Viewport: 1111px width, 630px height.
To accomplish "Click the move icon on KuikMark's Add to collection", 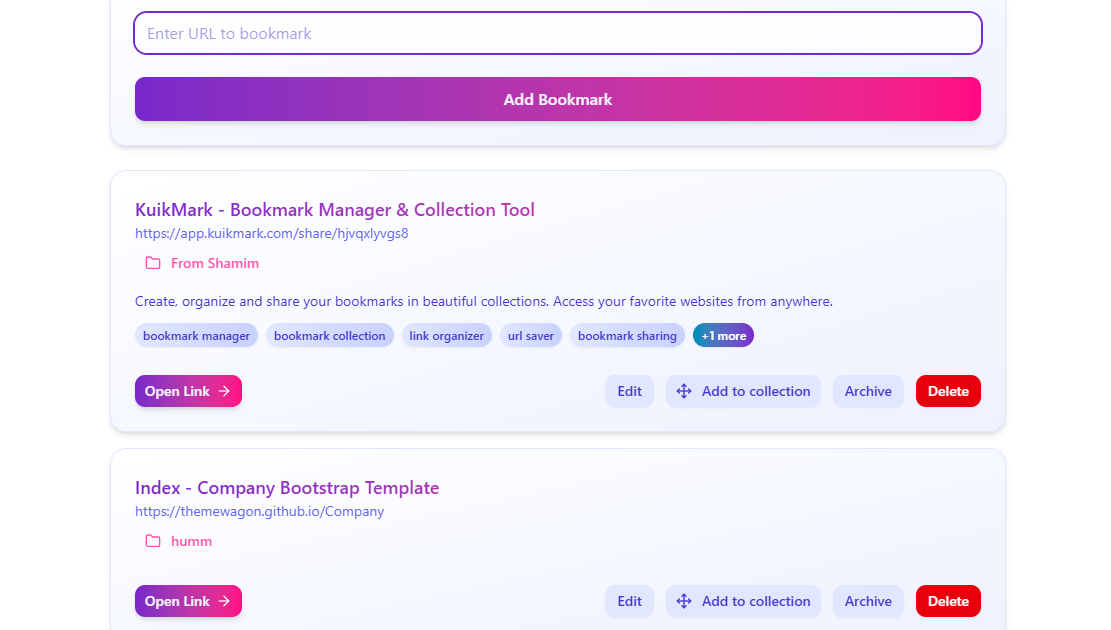I will pos(684,391).
